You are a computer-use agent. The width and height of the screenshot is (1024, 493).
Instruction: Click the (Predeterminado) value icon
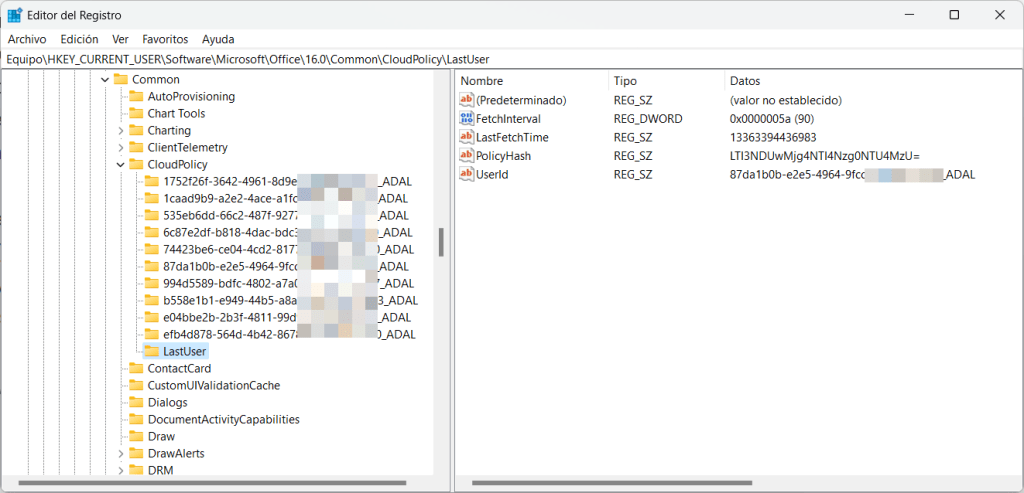[466, 100]
